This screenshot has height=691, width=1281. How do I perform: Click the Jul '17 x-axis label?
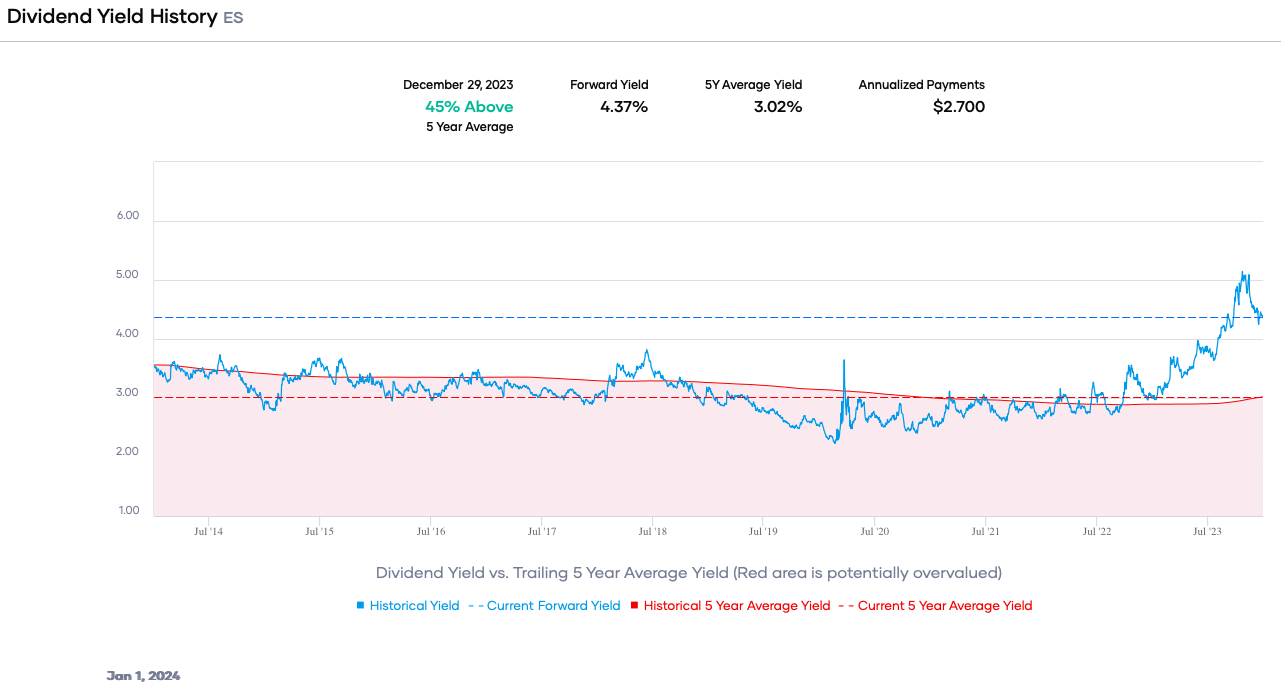pos(542,532)
